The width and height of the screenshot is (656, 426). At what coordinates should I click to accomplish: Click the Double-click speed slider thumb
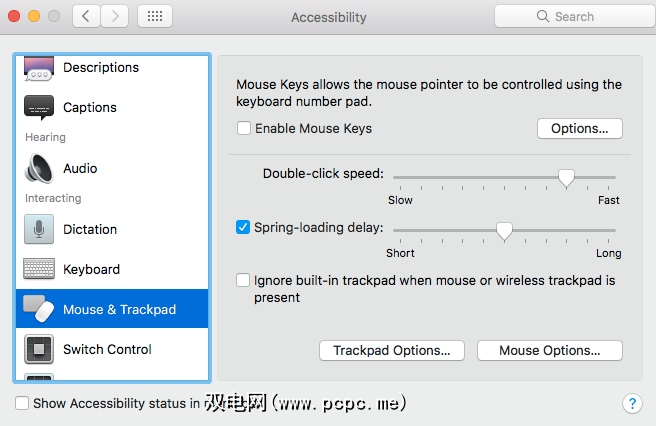click(x=566, y=178)
